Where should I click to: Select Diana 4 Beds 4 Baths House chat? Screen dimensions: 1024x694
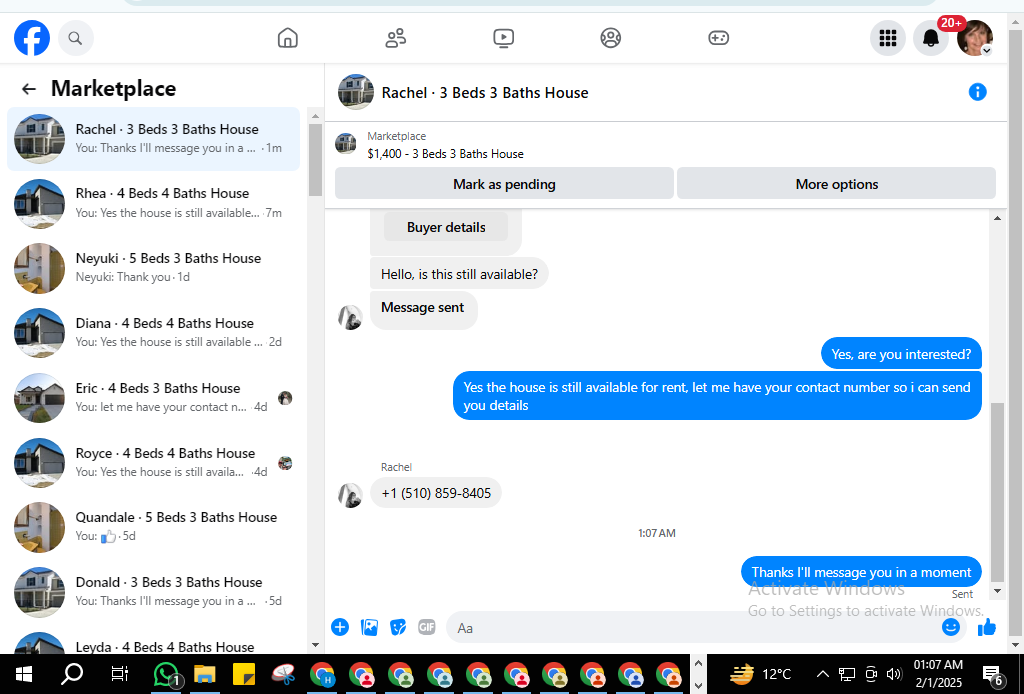153,332
